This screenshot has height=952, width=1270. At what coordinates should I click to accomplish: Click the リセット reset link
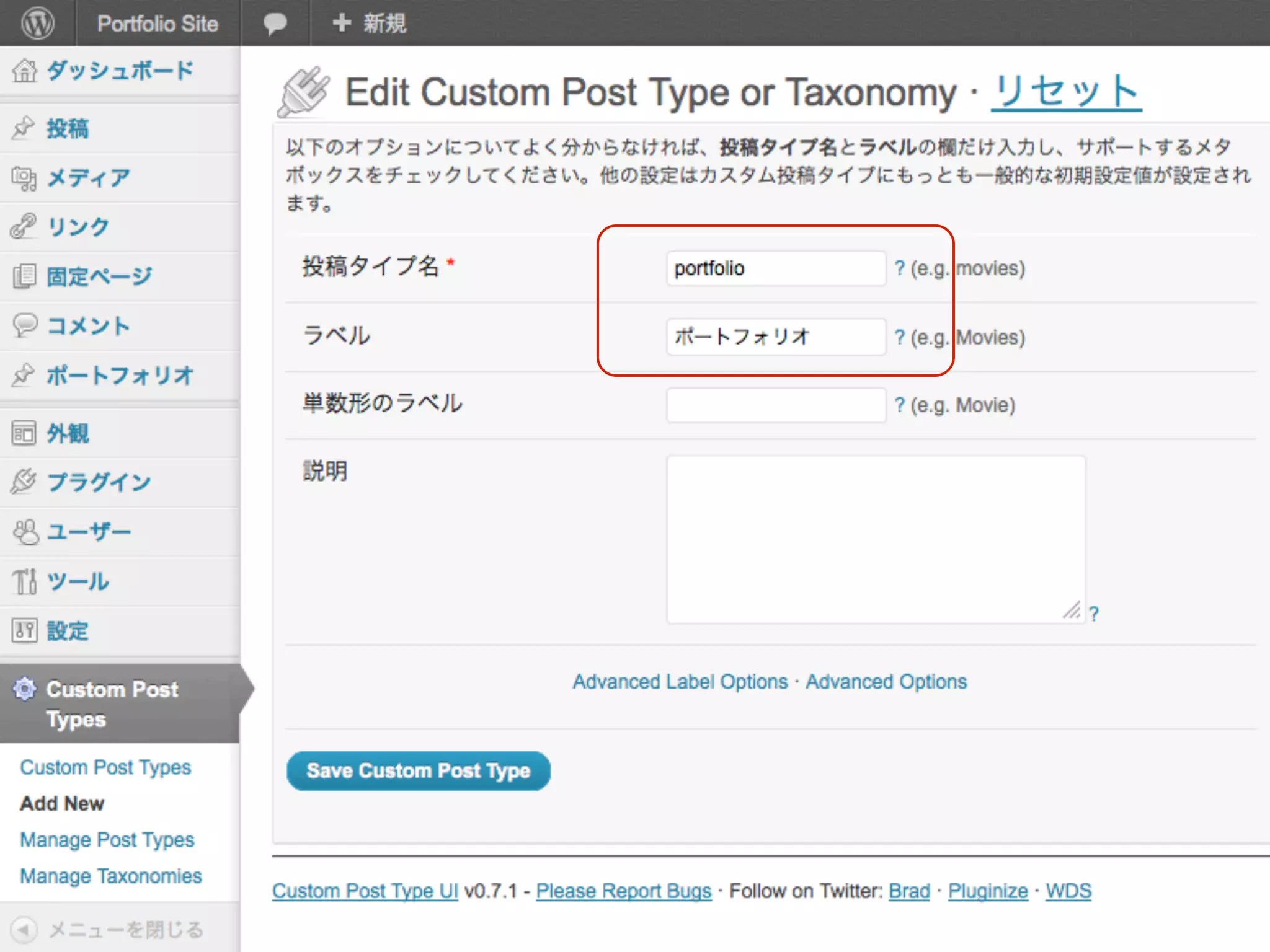tap(1066, 92)
